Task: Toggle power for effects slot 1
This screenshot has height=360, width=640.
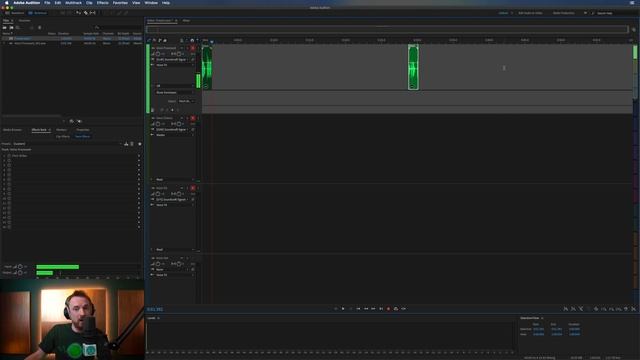Action: click(9, 156)
